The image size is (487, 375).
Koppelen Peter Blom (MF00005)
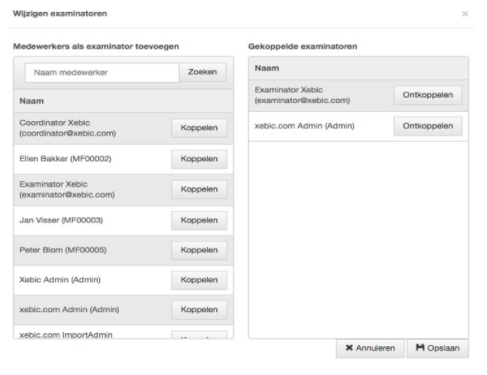[x=199, y=250]
